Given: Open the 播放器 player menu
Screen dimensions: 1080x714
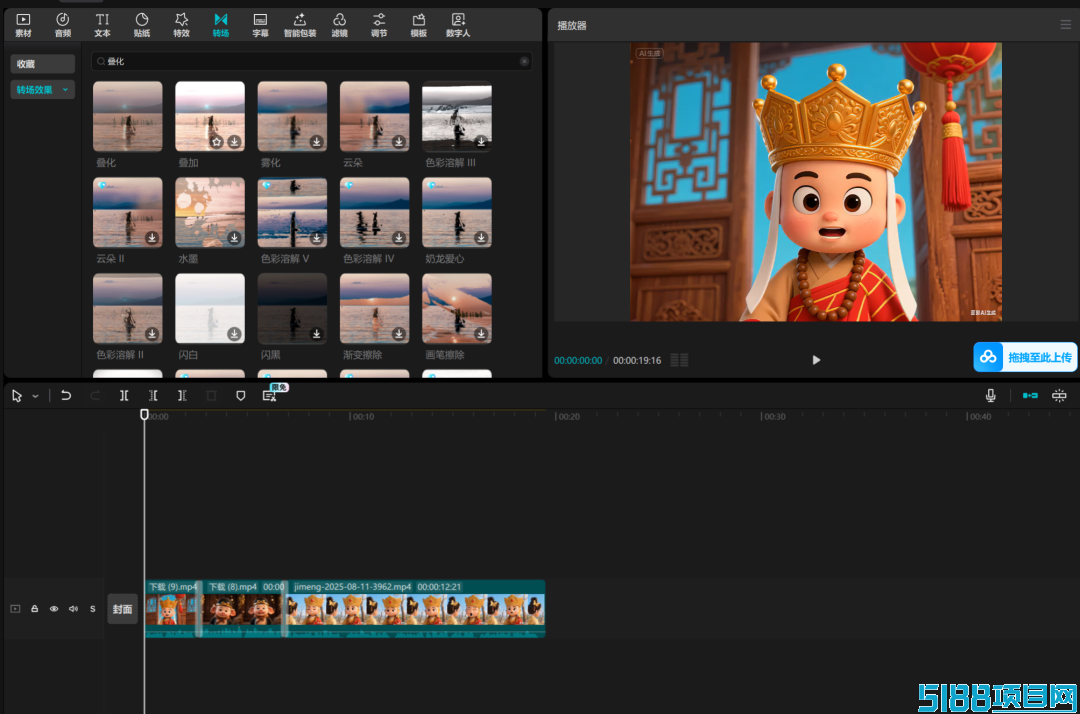Looking at the screenshot, I should [1065, 25].
